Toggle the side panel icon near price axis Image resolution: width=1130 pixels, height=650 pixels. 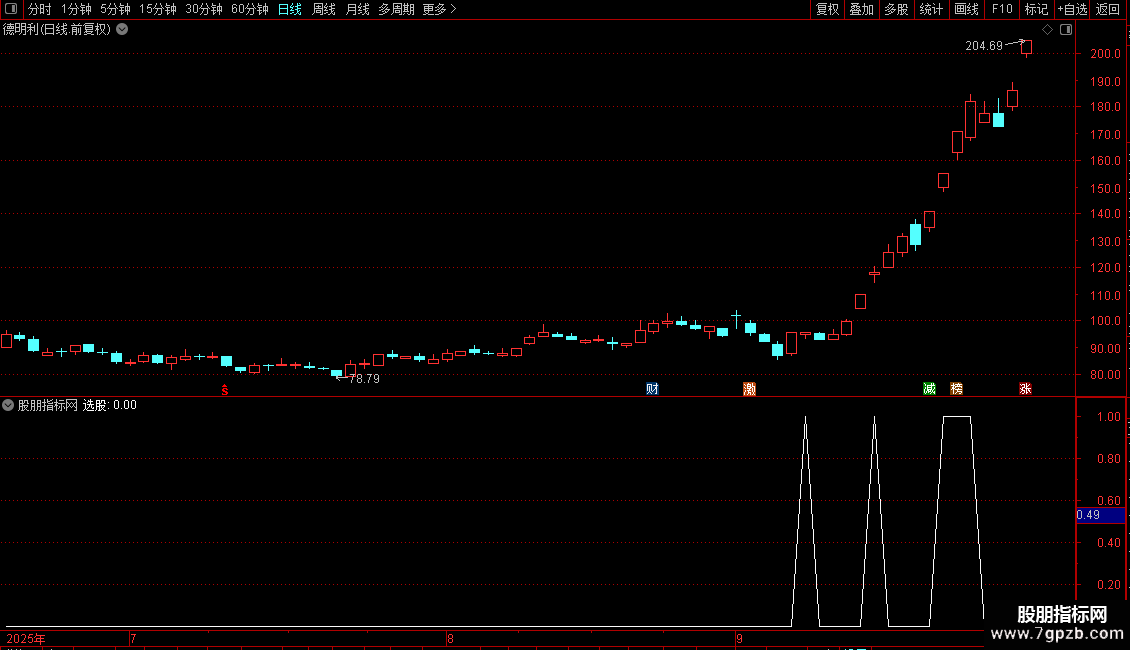click(1066, 30)
